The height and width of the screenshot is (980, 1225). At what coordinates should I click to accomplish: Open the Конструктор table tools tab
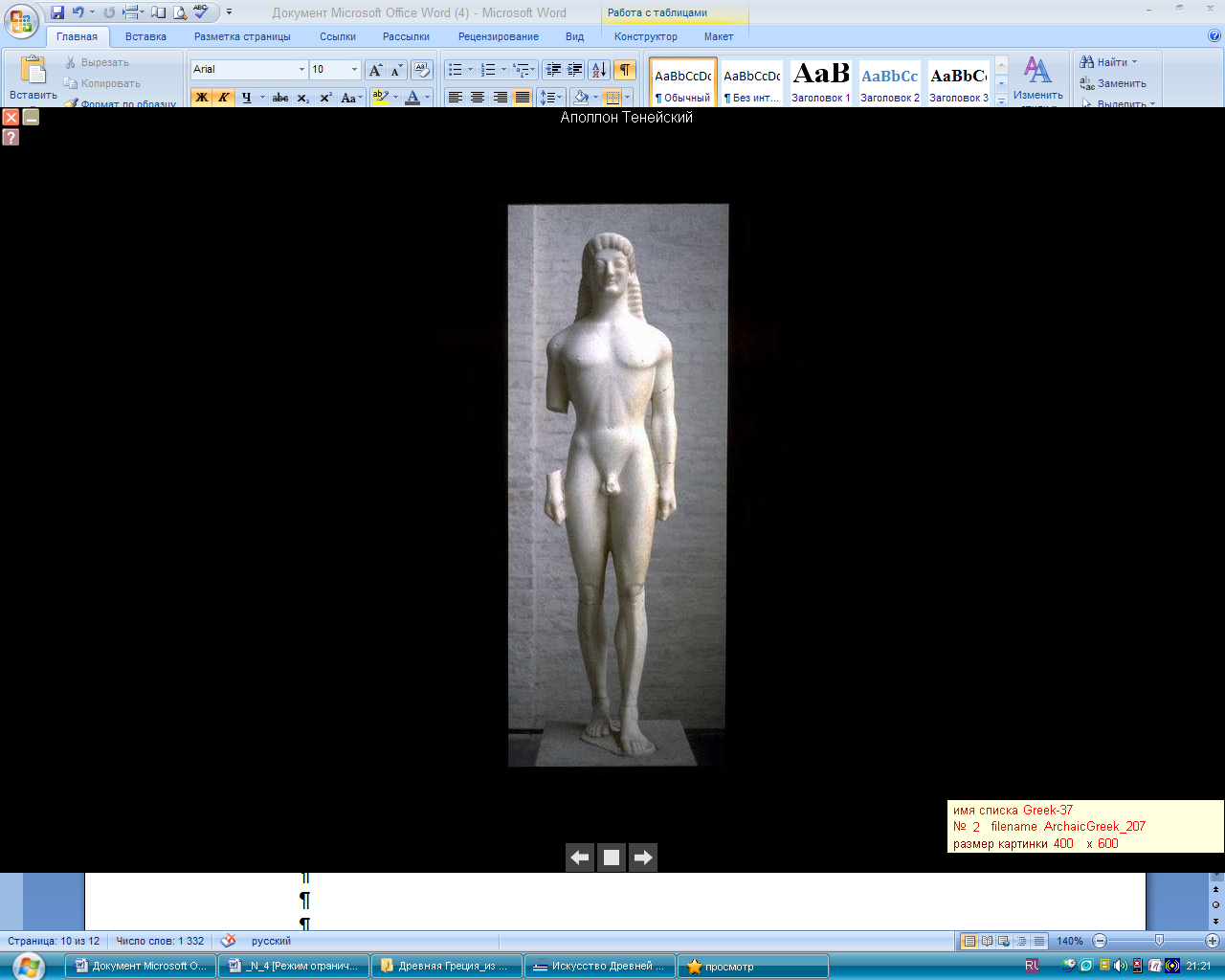pyautogui.click(x=646, y=36)
